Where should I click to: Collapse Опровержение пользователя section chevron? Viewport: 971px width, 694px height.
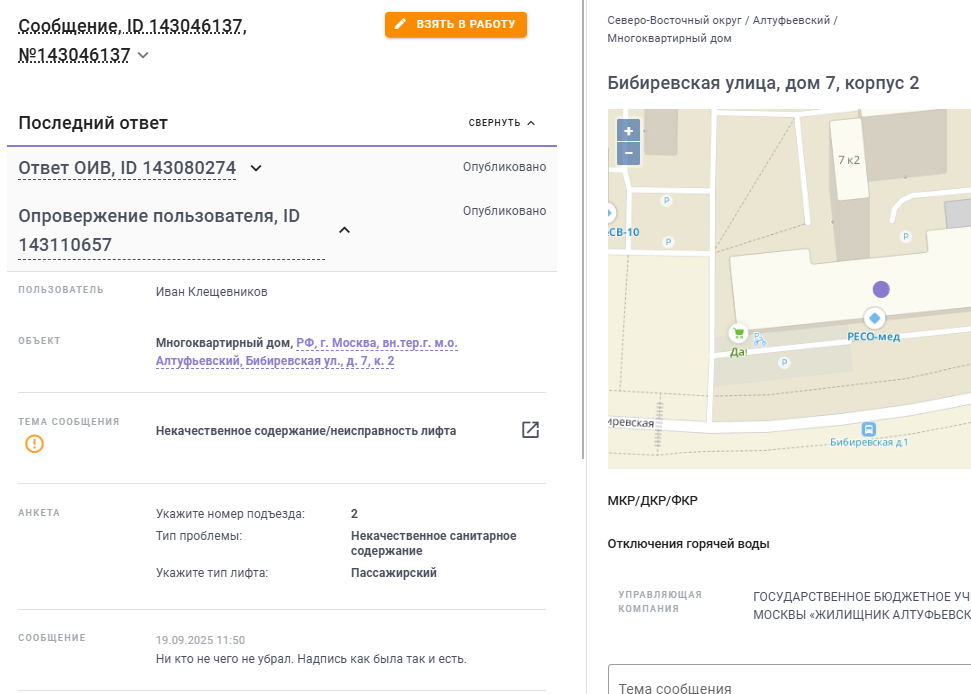point(344,230)
